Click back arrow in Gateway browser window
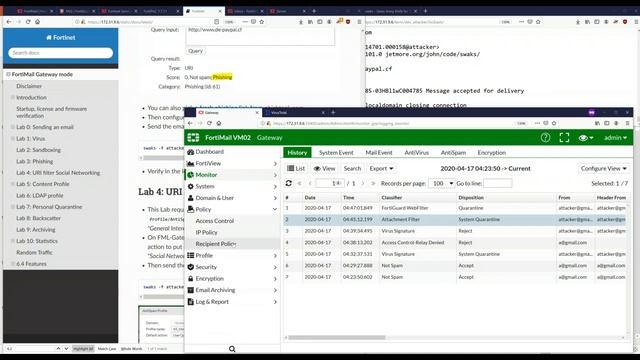The image size is (640, 360). (x=190, y=123)
